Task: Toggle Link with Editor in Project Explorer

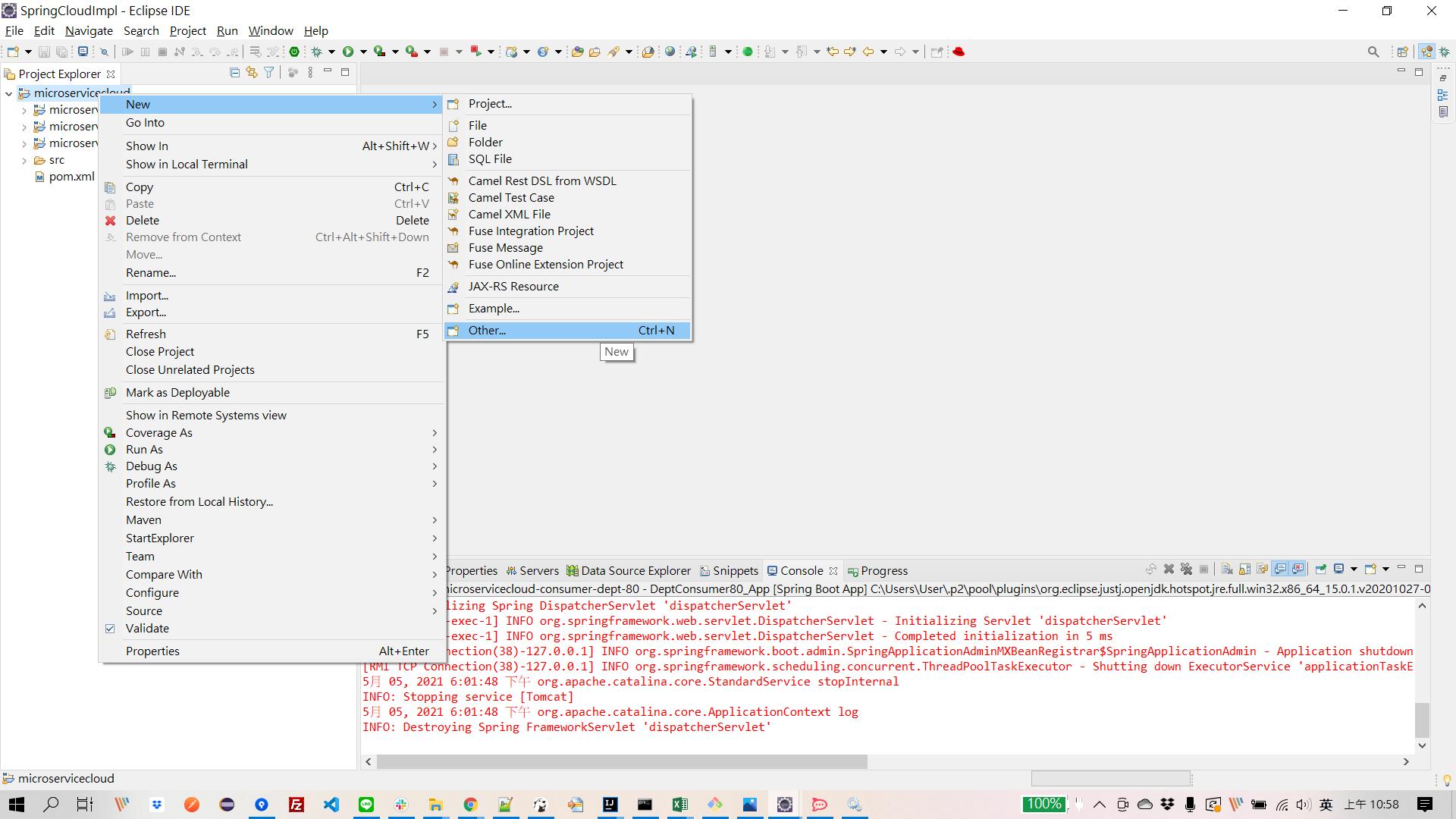Action: (251, 73)
